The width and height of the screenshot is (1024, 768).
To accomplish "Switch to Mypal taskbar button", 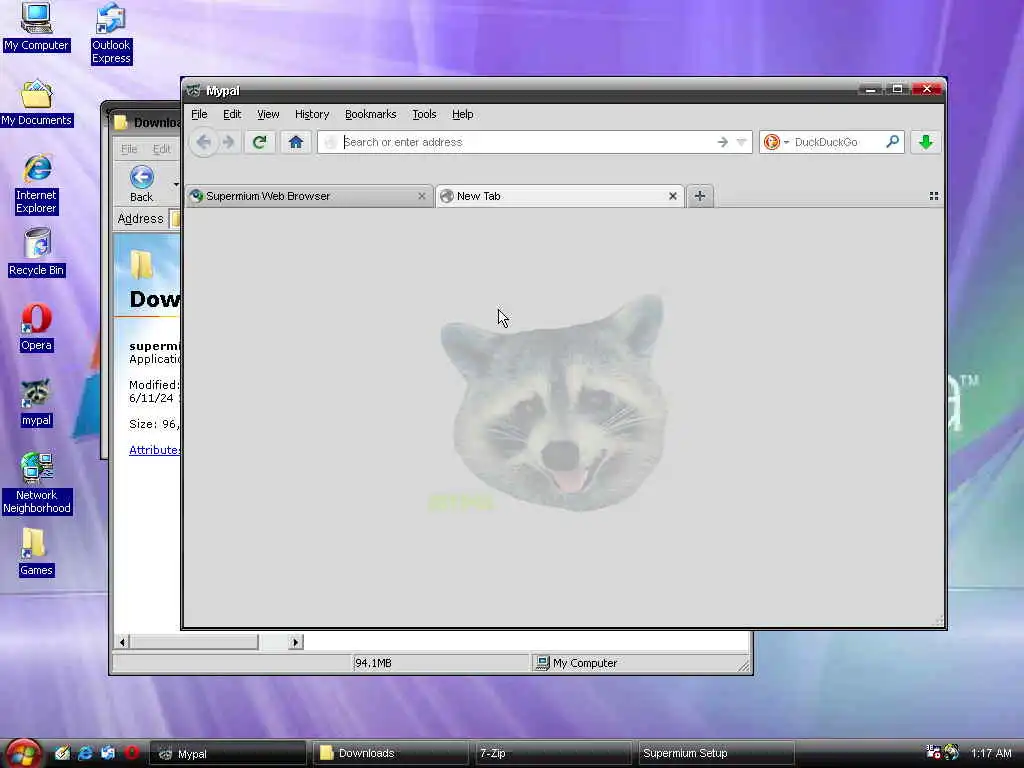I will (228, 754).
